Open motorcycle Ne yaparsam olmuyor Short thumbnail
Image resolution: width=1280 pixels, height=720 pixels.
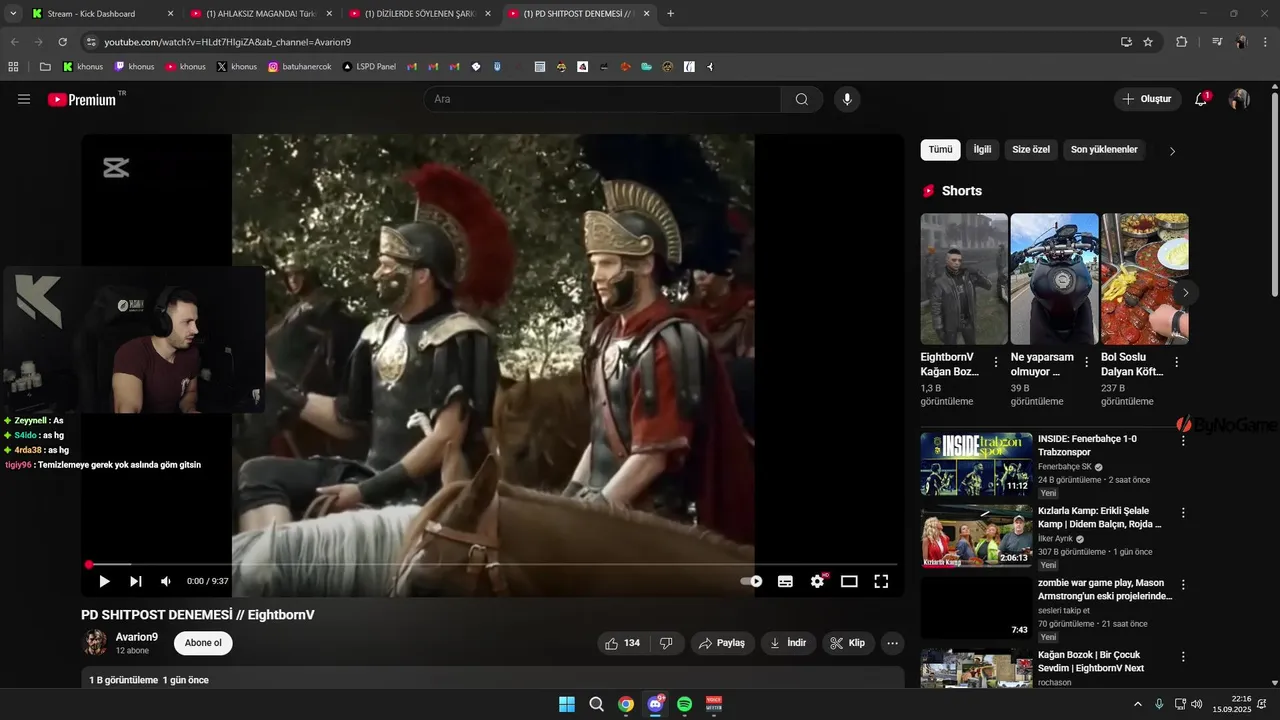pos(1054,279)
